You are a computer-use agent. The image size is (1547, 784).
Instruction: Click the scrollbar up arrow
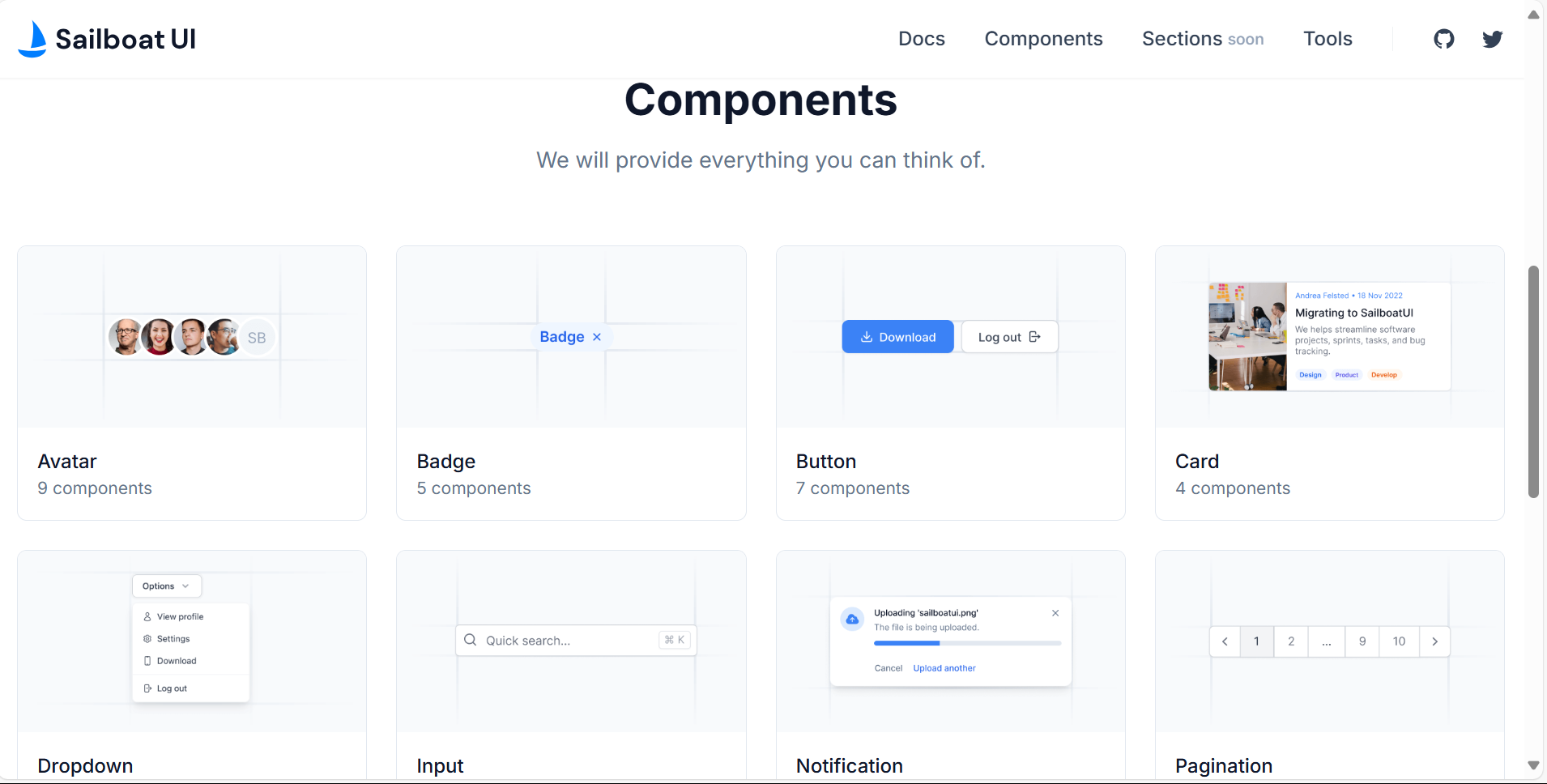tap(1533, 14)
